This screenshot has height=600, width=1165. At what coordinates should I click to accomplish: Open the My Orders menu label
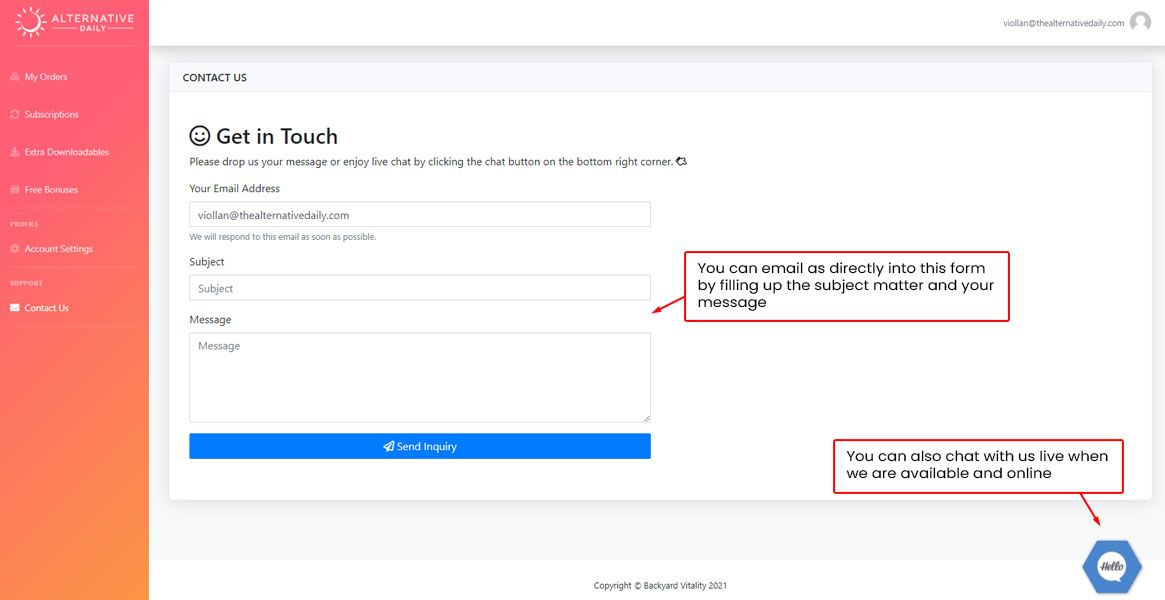[46, 77]
